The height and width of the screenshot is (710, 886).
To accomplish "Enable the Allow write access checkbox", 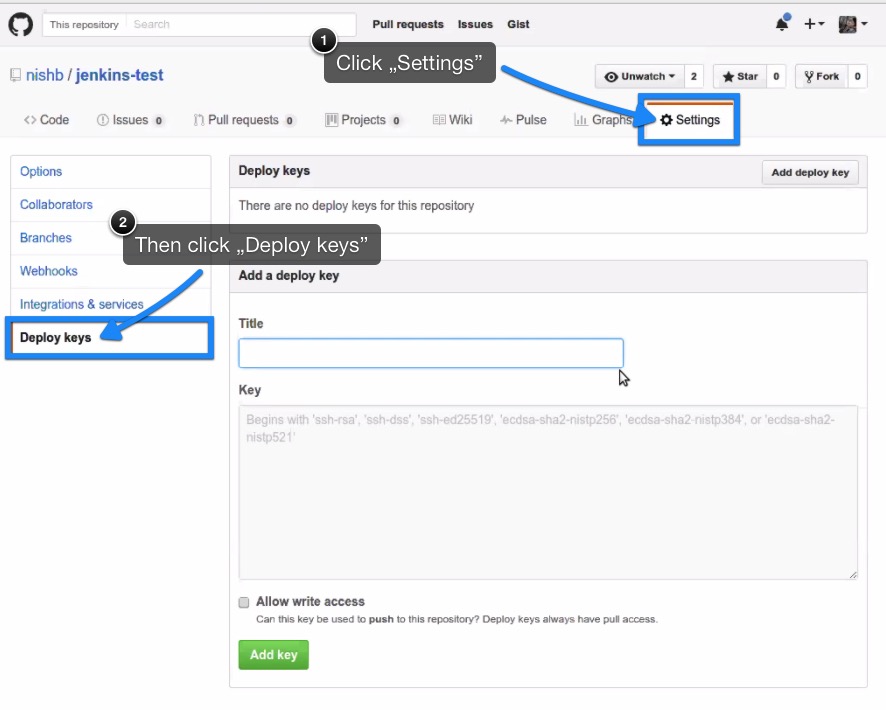I will (x=244, y=602).
